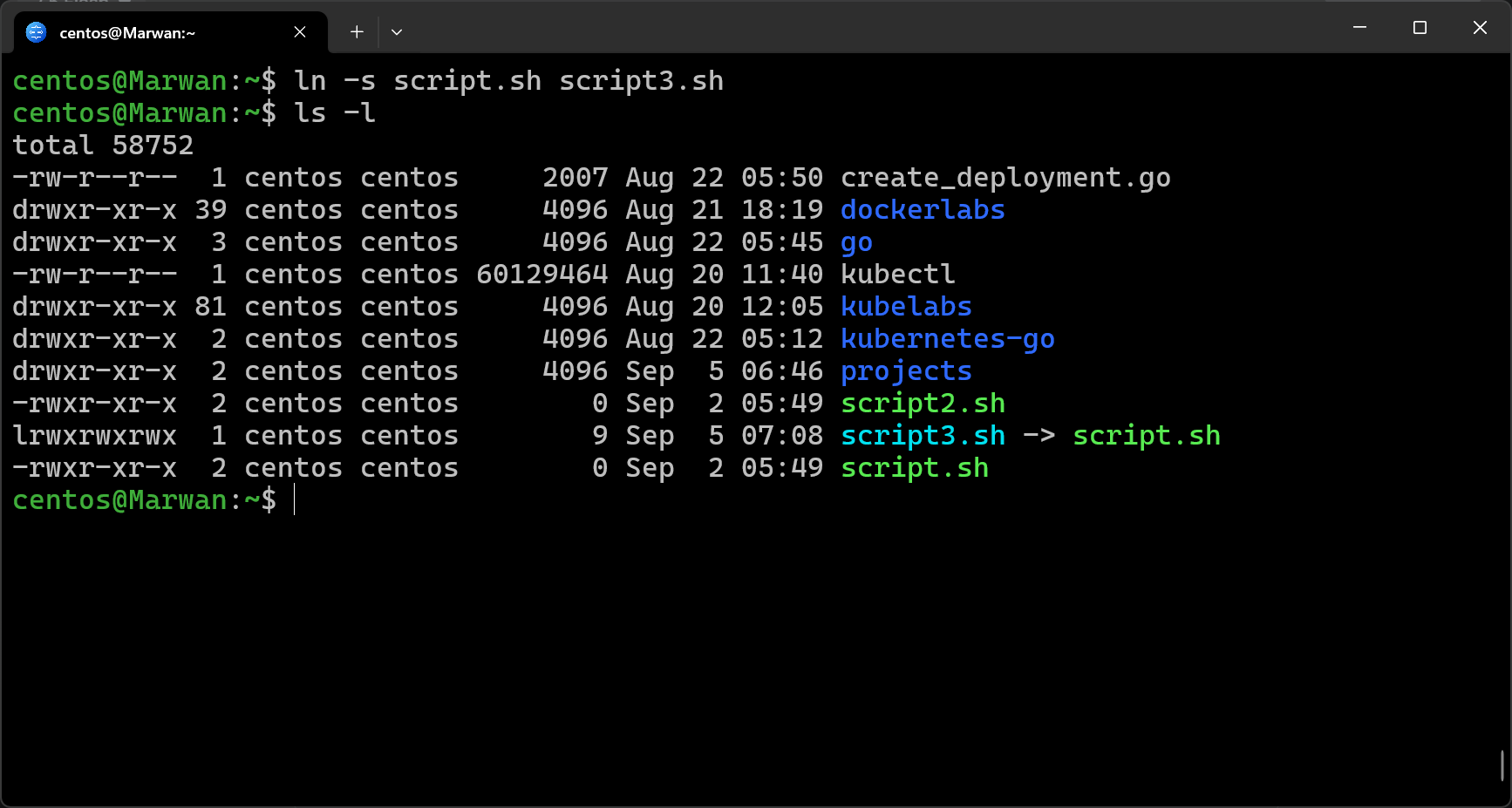Image resolution: width=1512 pixels, height=808 pixels.
Task: Click the lrwxrwxrwx permissions string
Action: click(x=95, y=436)
